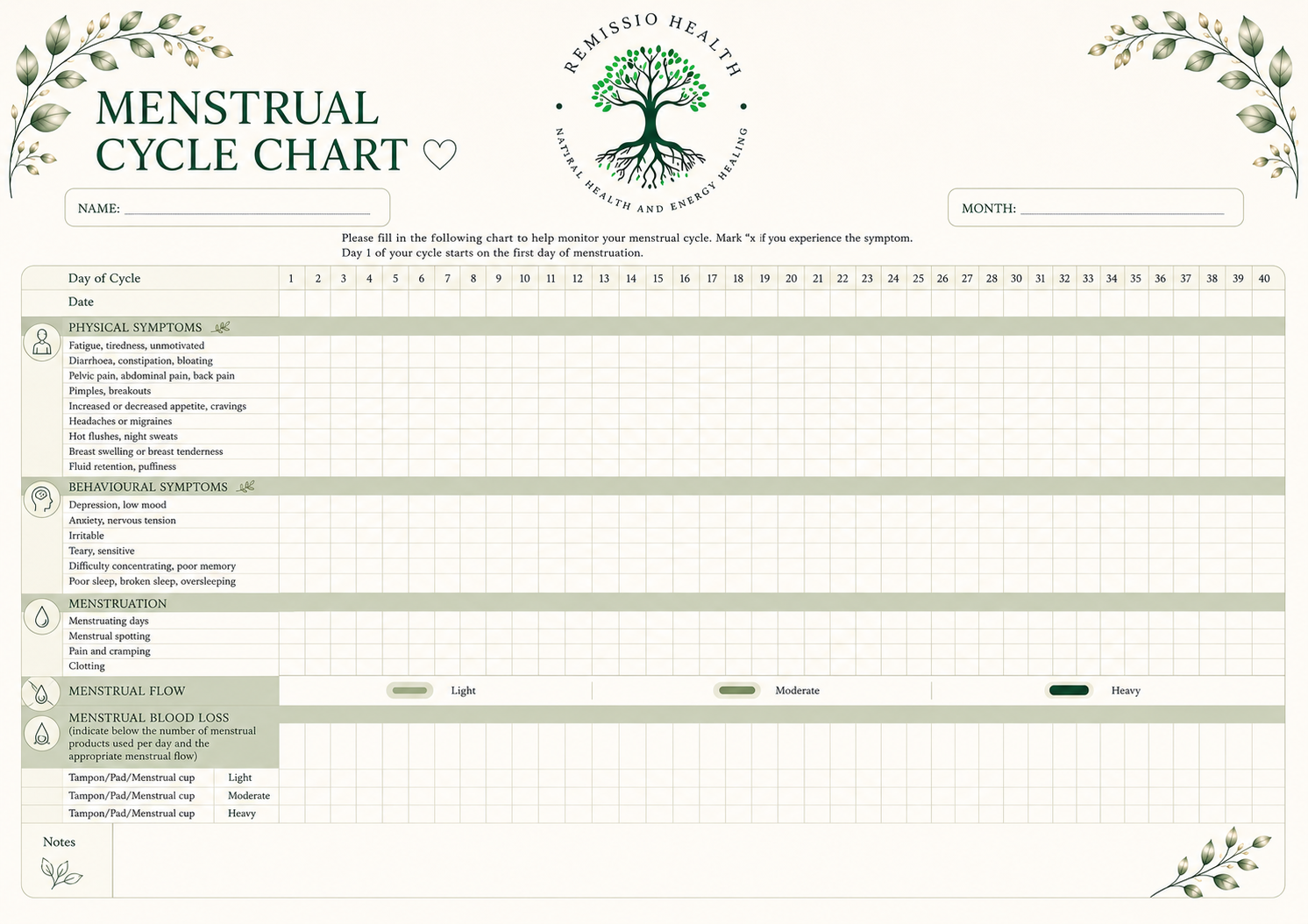Image resolution: width=1308 pixels, height=924 pixels.
Task: Click the Light flow color swatch
Action: pos(409,691)
